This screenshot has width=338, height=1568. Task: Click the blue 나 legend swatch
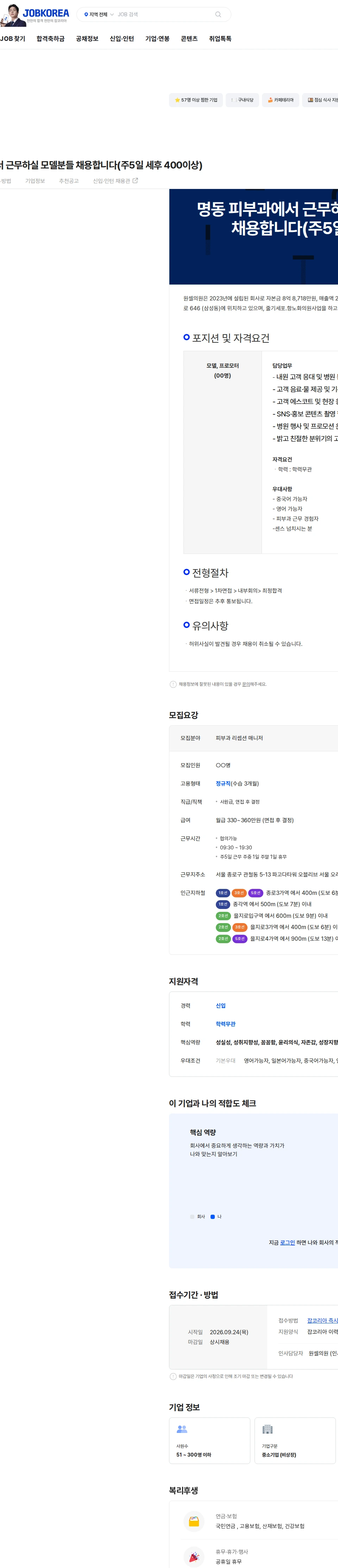coord(213,1217)
